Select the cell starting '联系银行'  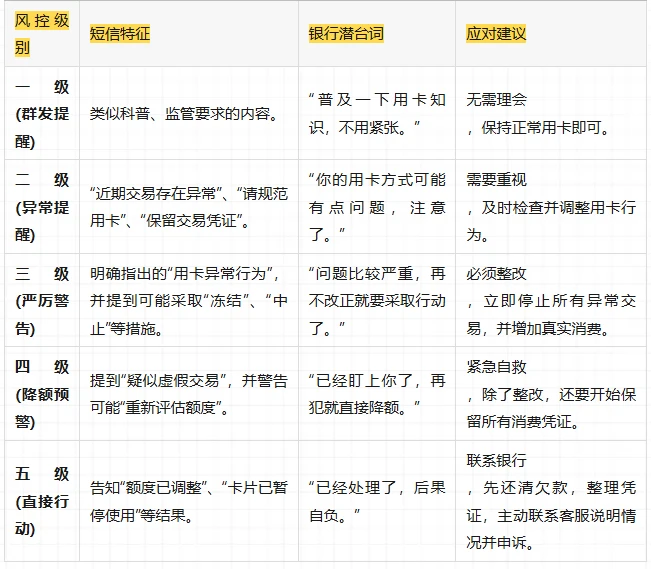551,501
